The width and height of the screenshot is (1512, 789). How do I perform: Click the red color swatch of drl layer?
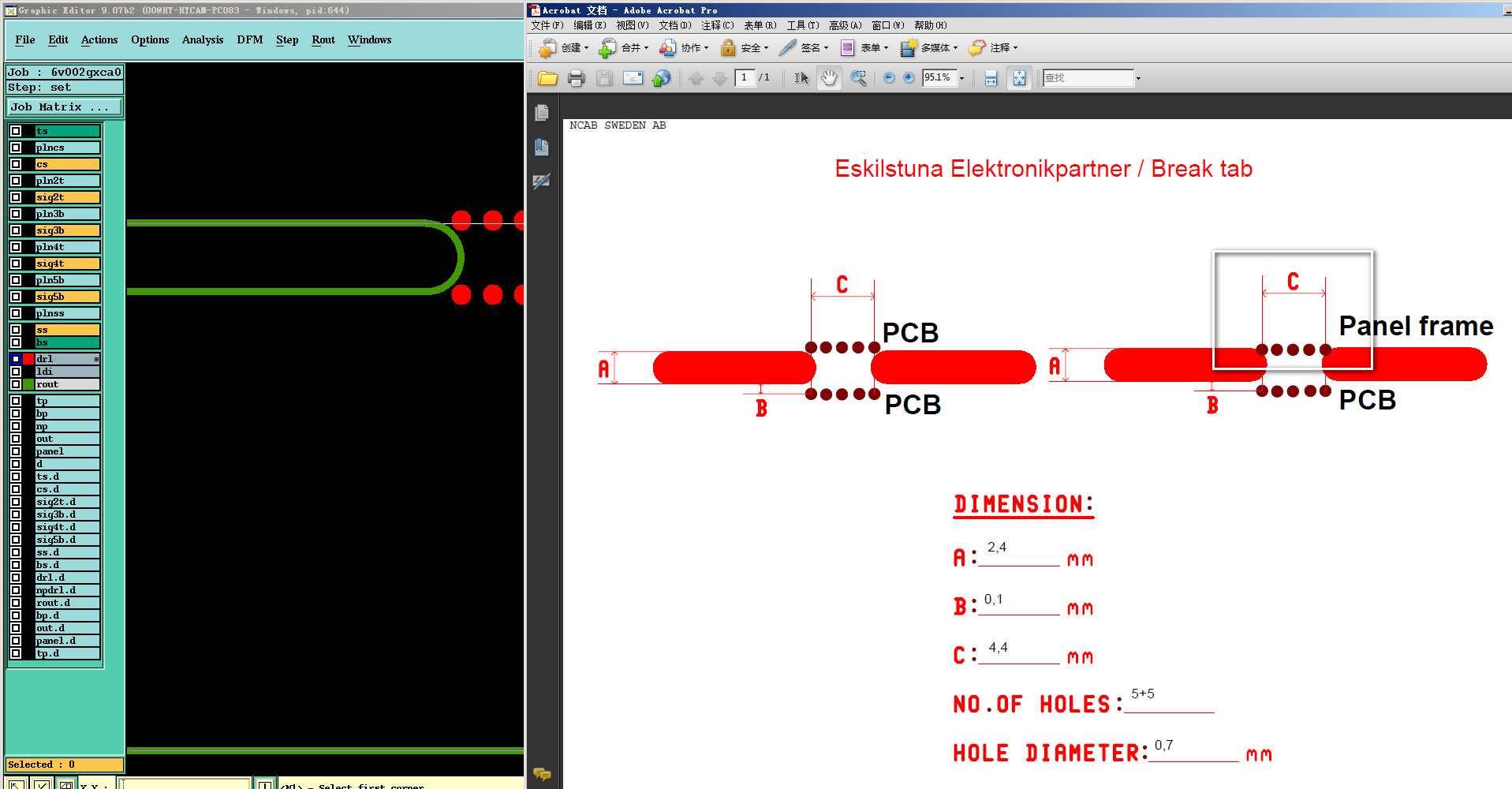[29, 359]
